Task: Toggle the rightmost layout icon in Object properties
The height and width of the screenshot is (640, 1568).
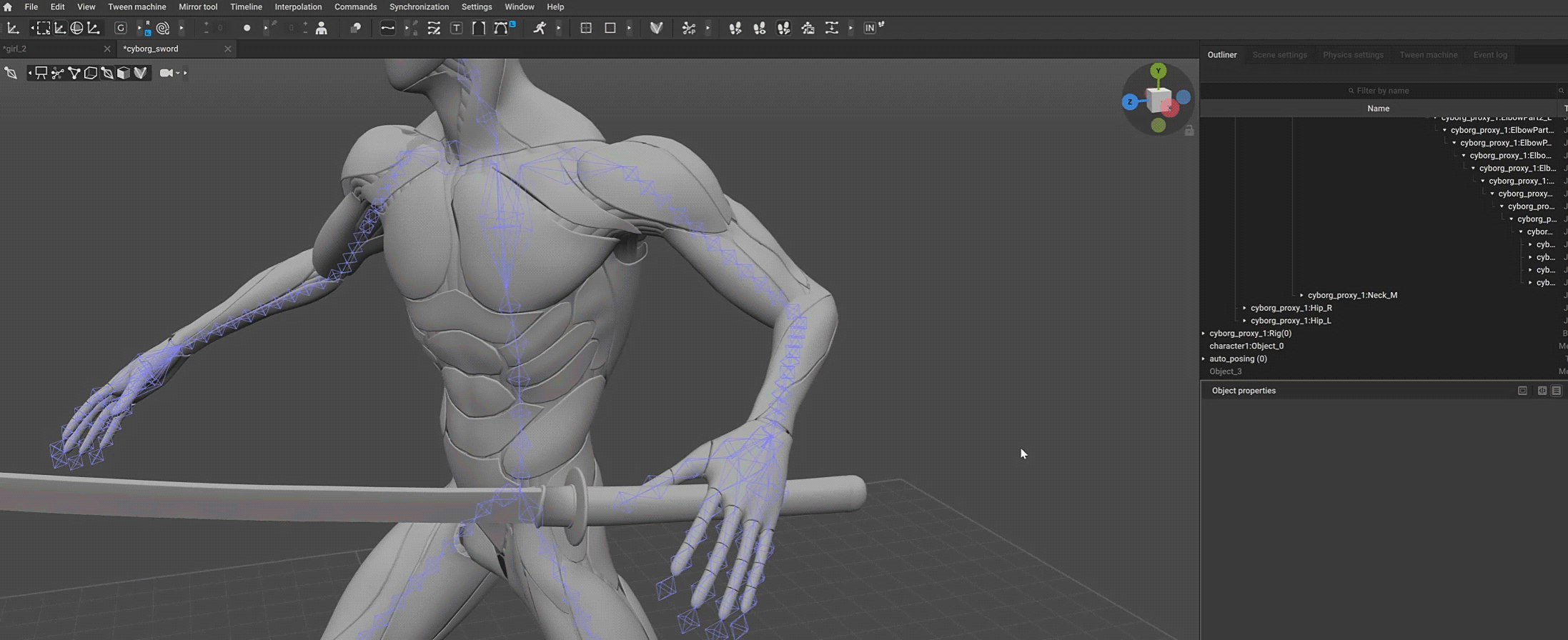Action: pos(1557,391)
